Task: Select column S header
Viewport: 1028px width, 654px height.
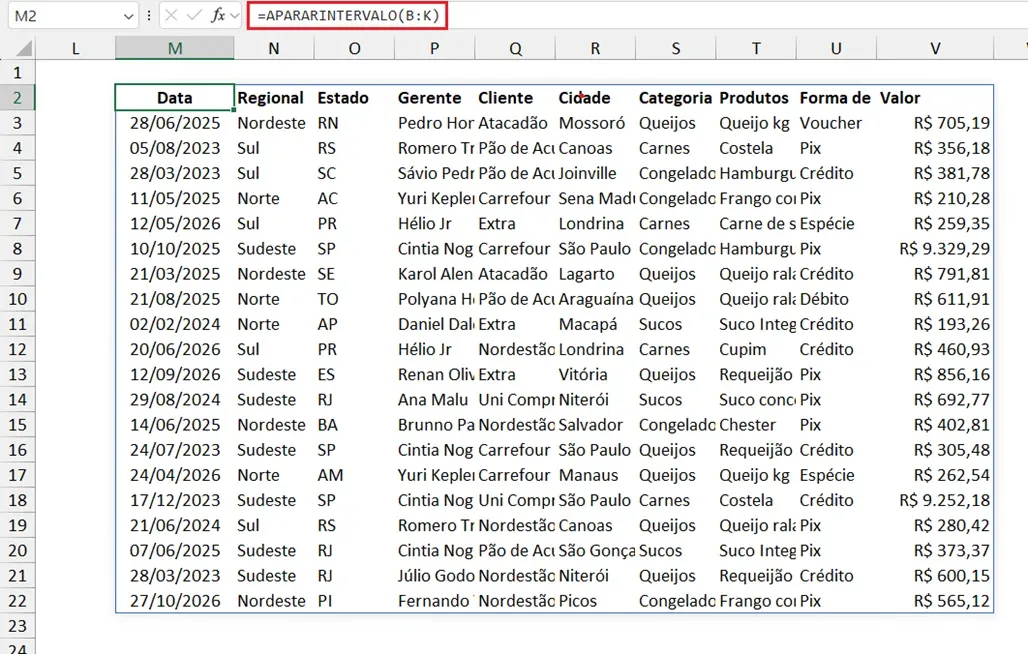Action: tap(676, 48)
